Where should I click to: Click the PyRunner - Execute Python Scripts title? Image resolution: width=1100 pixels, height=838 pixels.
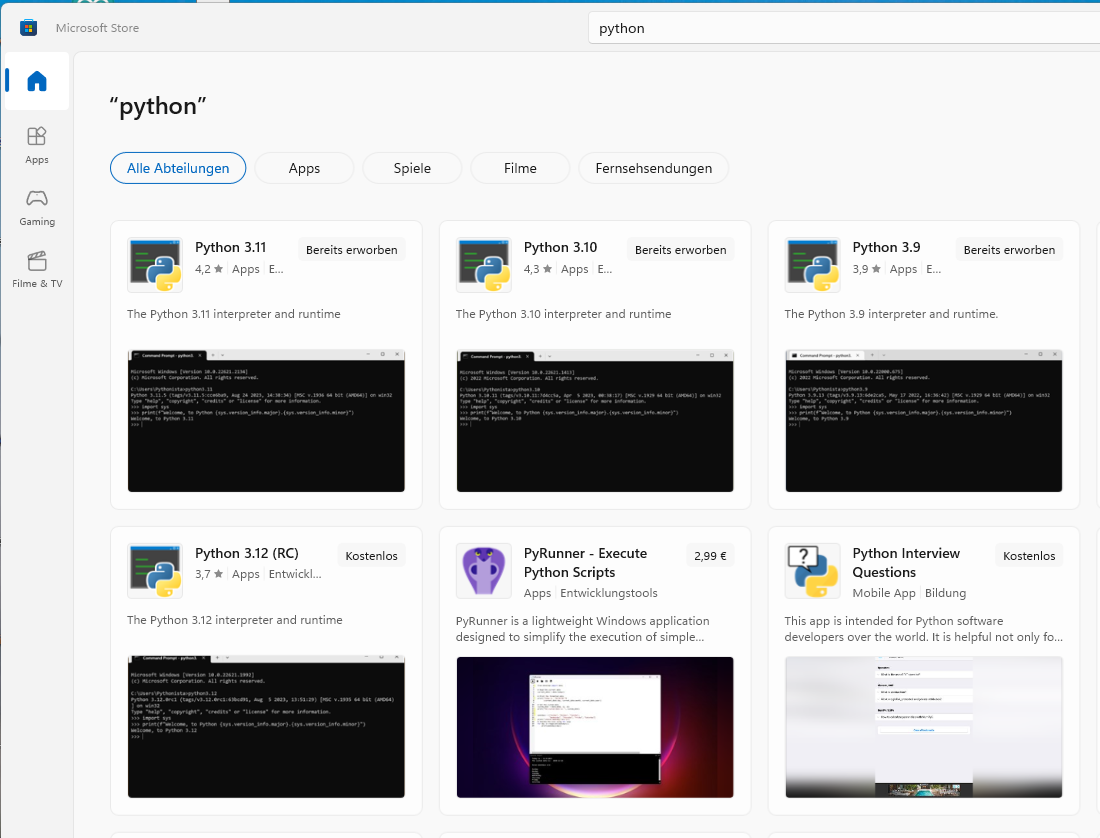[586, 562]
